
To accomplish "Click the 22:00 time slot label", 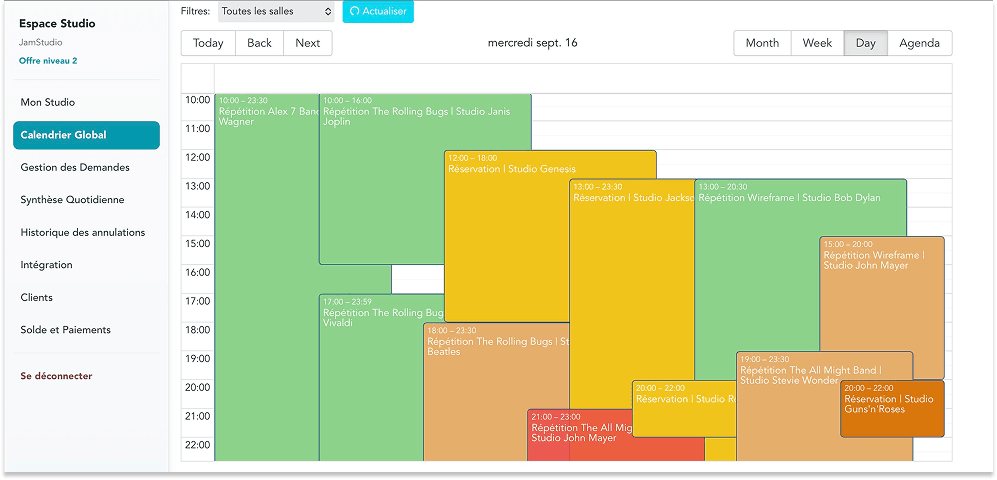I will coord(197,444).
